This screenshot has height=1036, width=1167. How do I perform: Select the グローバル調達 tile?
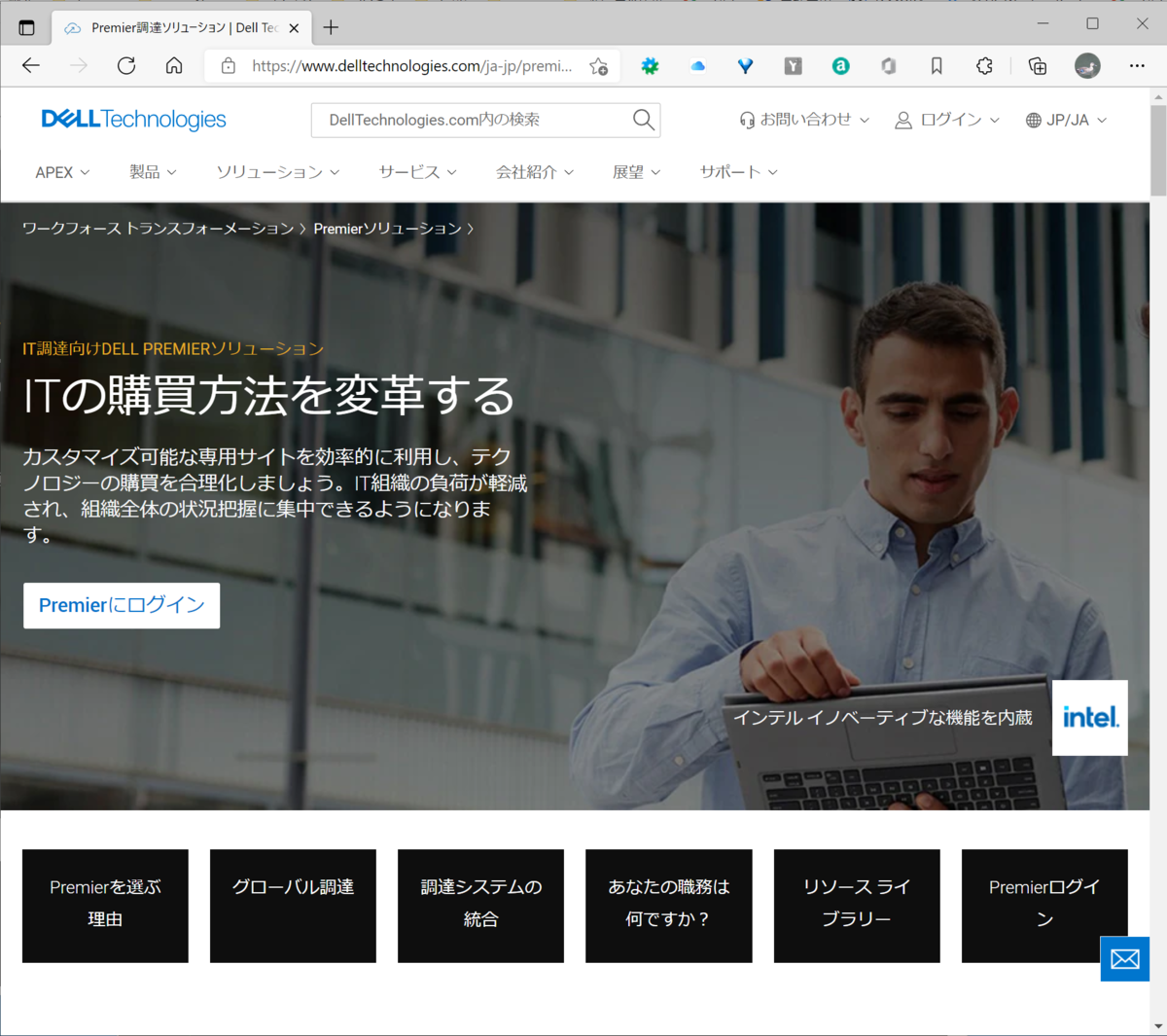[293, 906]
